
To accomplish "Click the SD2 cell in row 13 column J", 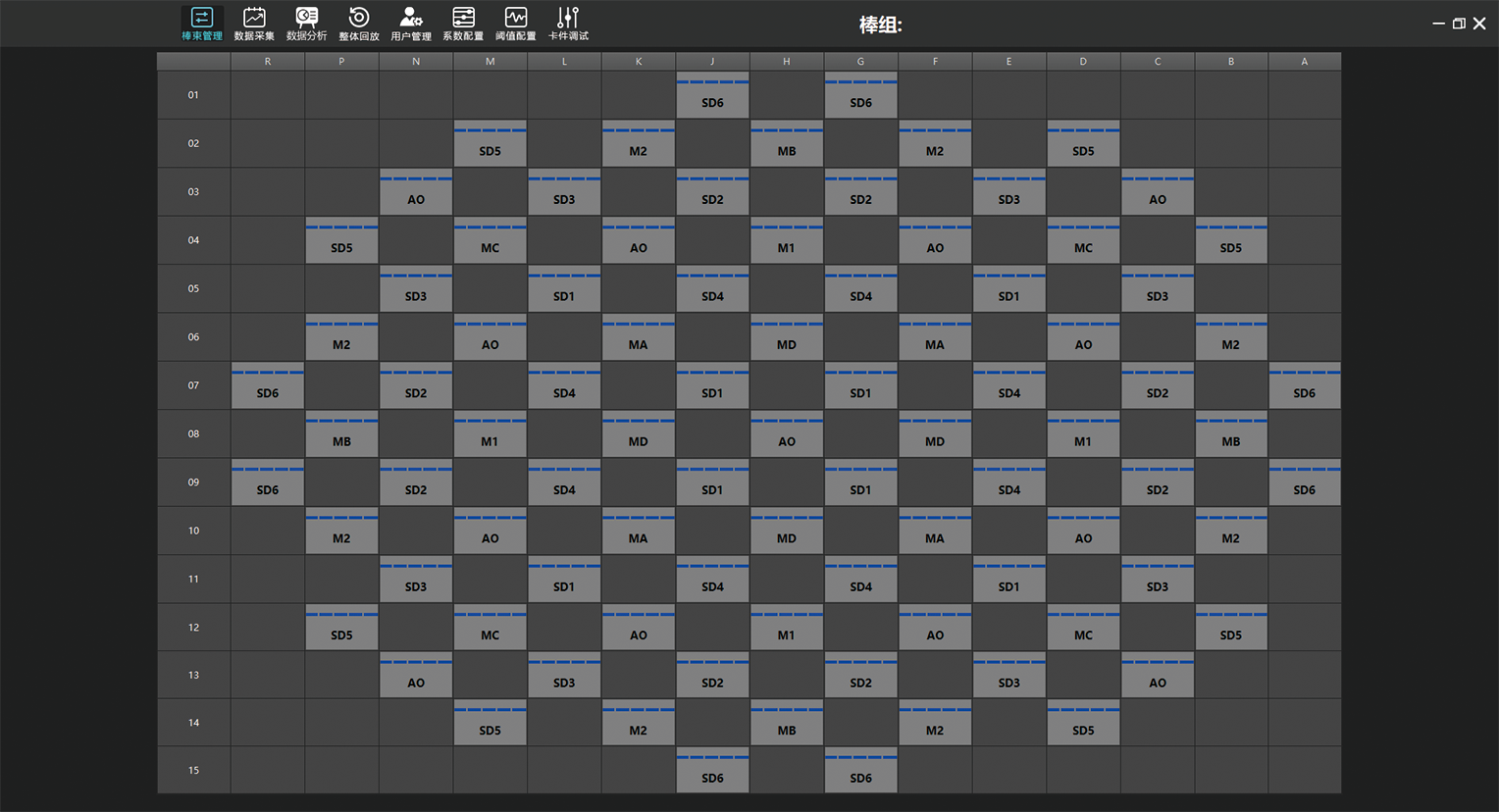I will [x=712, y=675].
